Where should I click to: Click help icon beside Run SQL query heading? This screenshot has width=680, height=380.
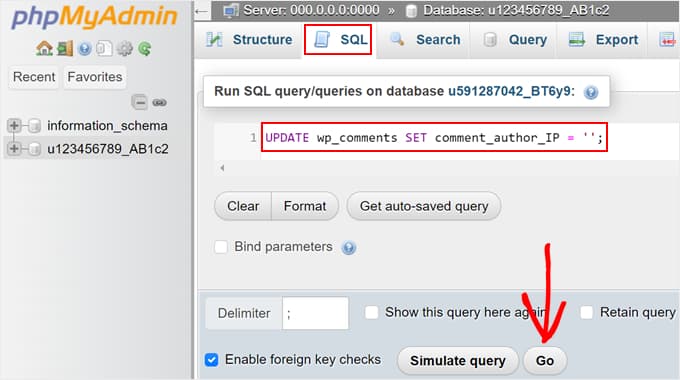[591, 92]
